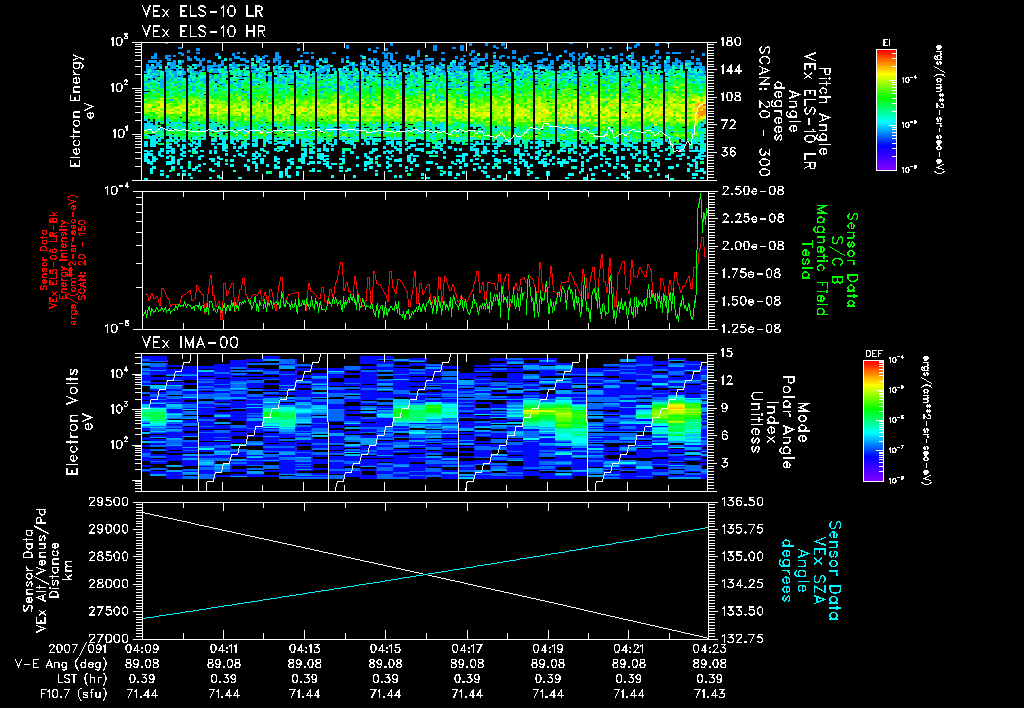Click the 'SCAN: 20 - 300' rotated label
The width and height of the screenshot is (1024, 708).
pyautogui.click(x=763, y=111)
